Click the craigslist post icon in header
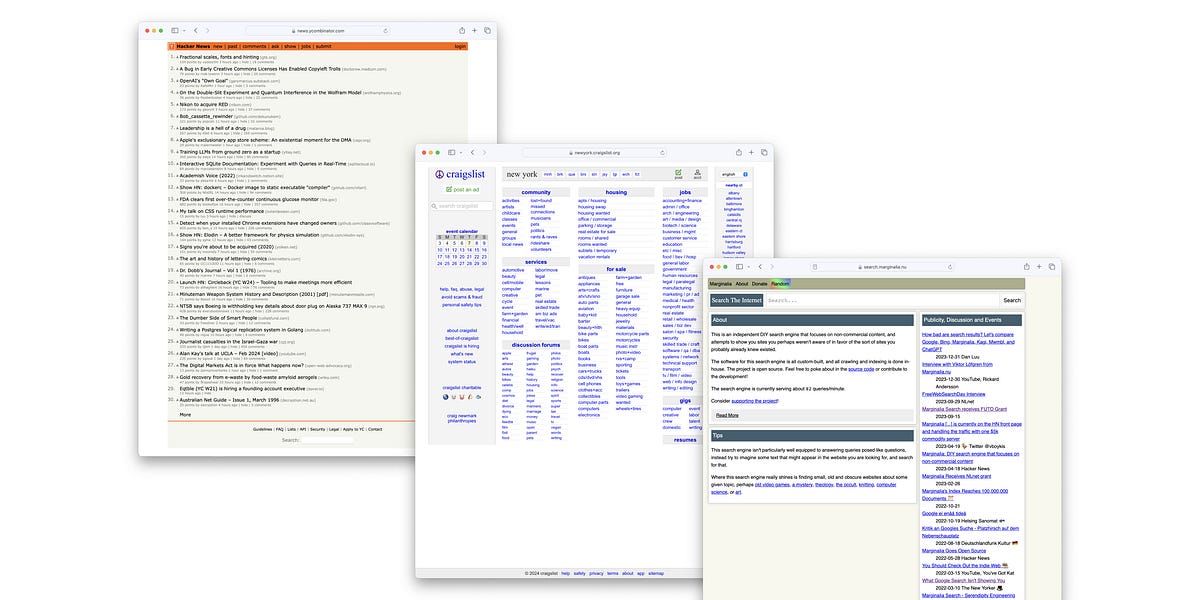Viewport: 1200px width, 600px height. [x=679, y=174]
